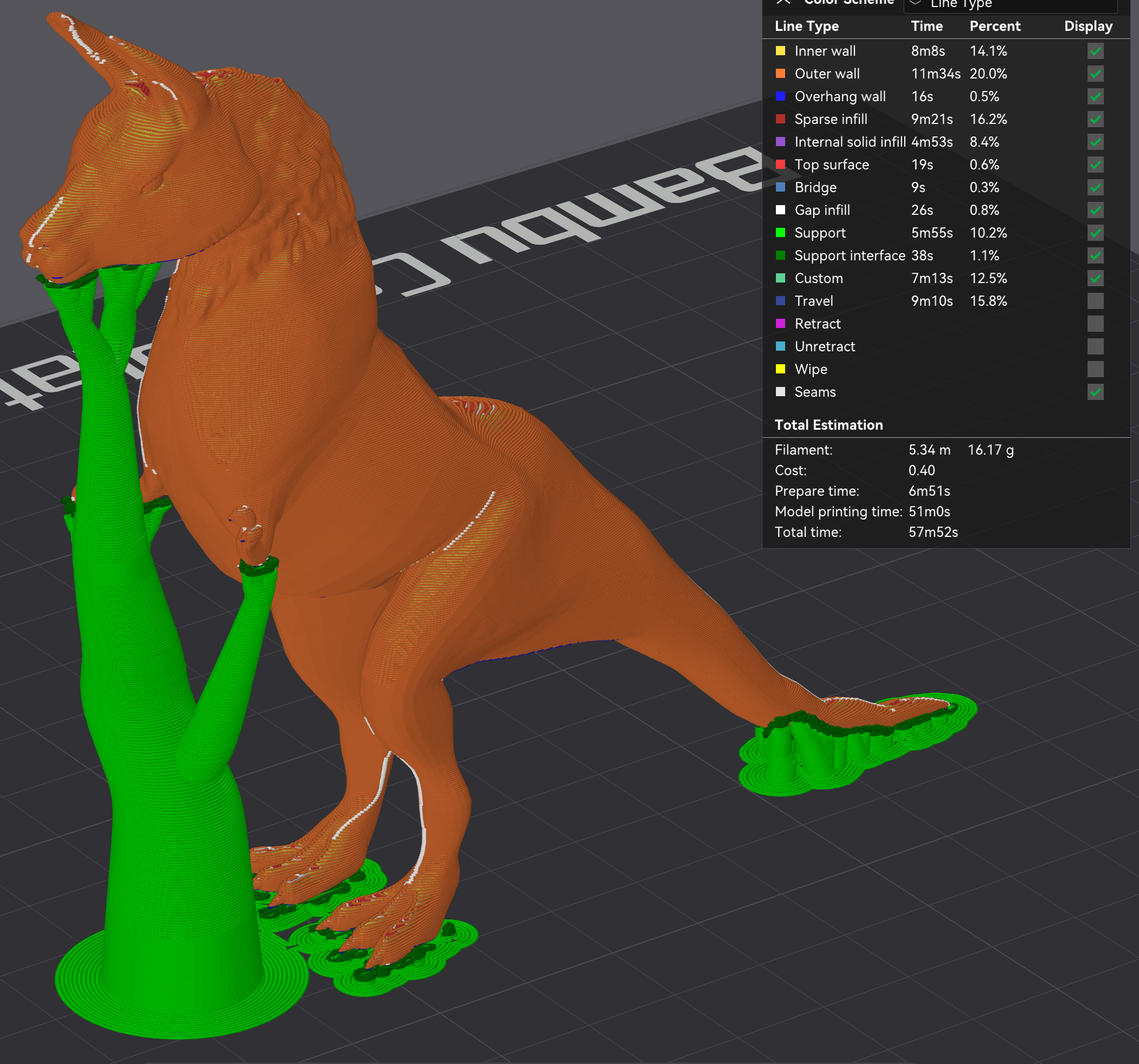Click the blue Overhang wall color swatch
Viewport: 1139px width, 1064px height.
pyautogui.click(x=780, y=96)
